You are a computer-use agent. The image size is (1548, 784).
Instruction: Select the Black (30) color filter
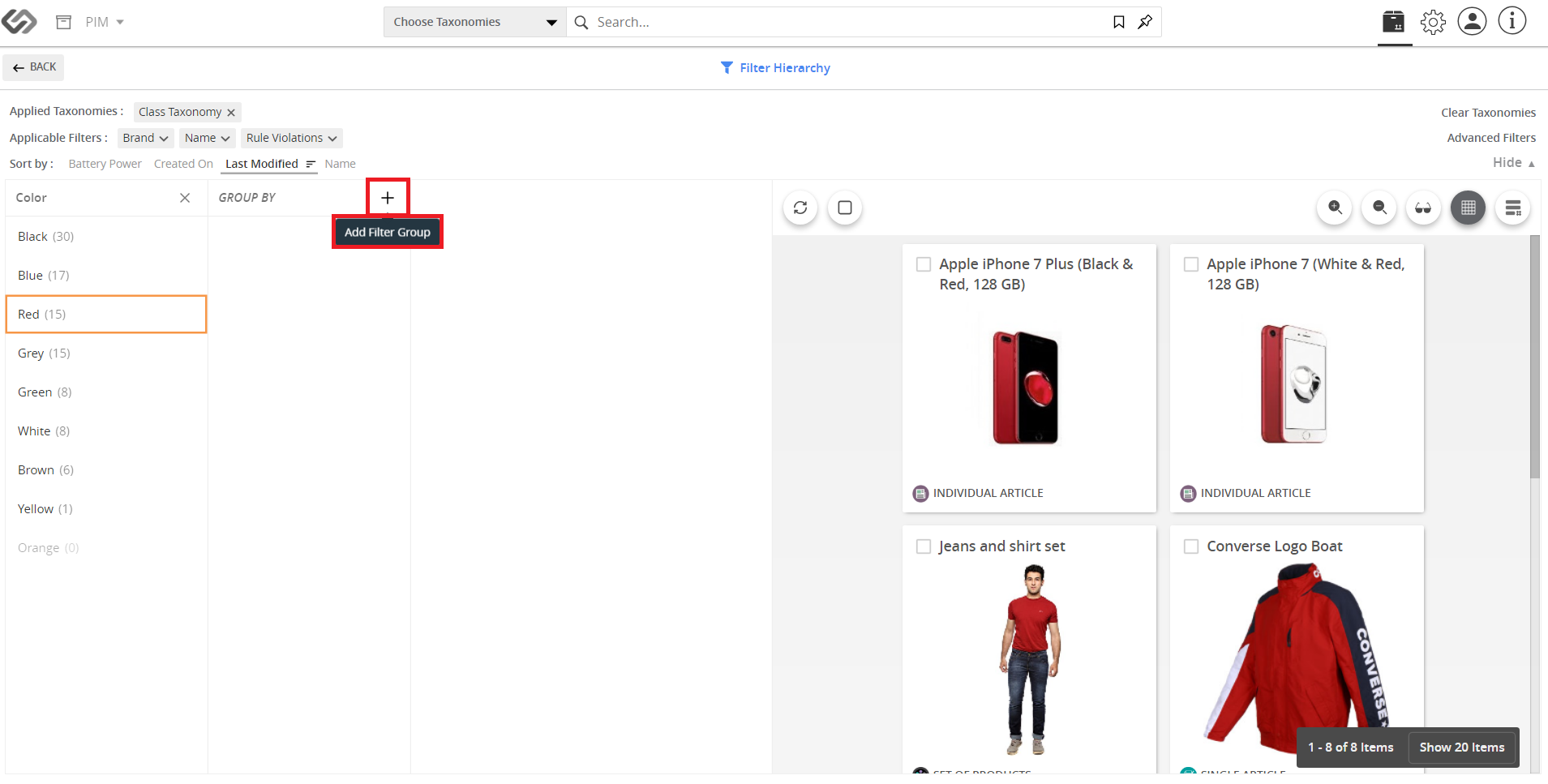pos(106,237)
